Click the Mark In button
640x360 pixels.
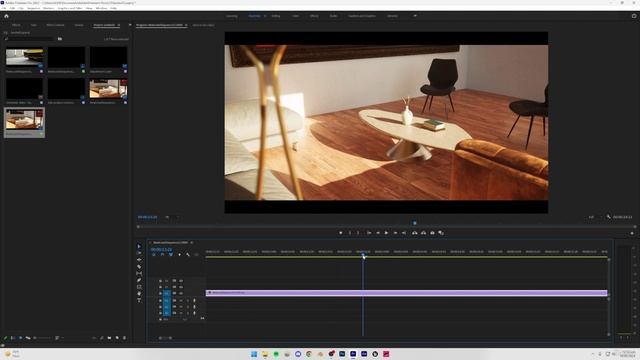click(349, 233)
